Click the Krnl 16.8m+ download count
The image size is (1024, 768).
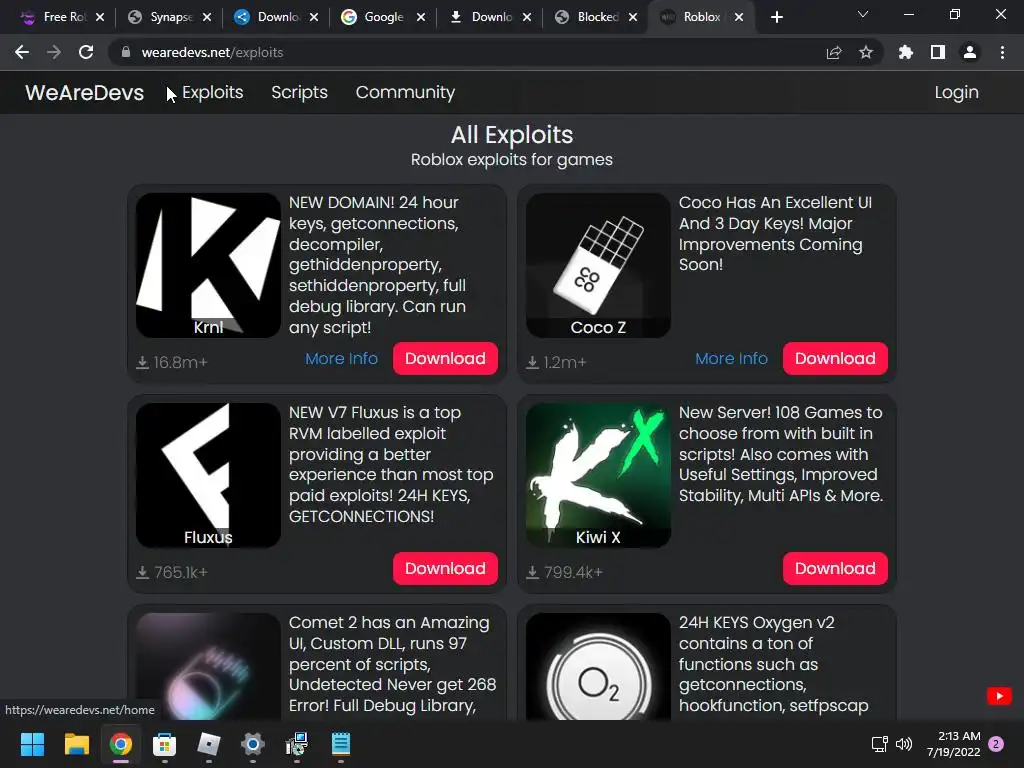click(x=172, y=362)
